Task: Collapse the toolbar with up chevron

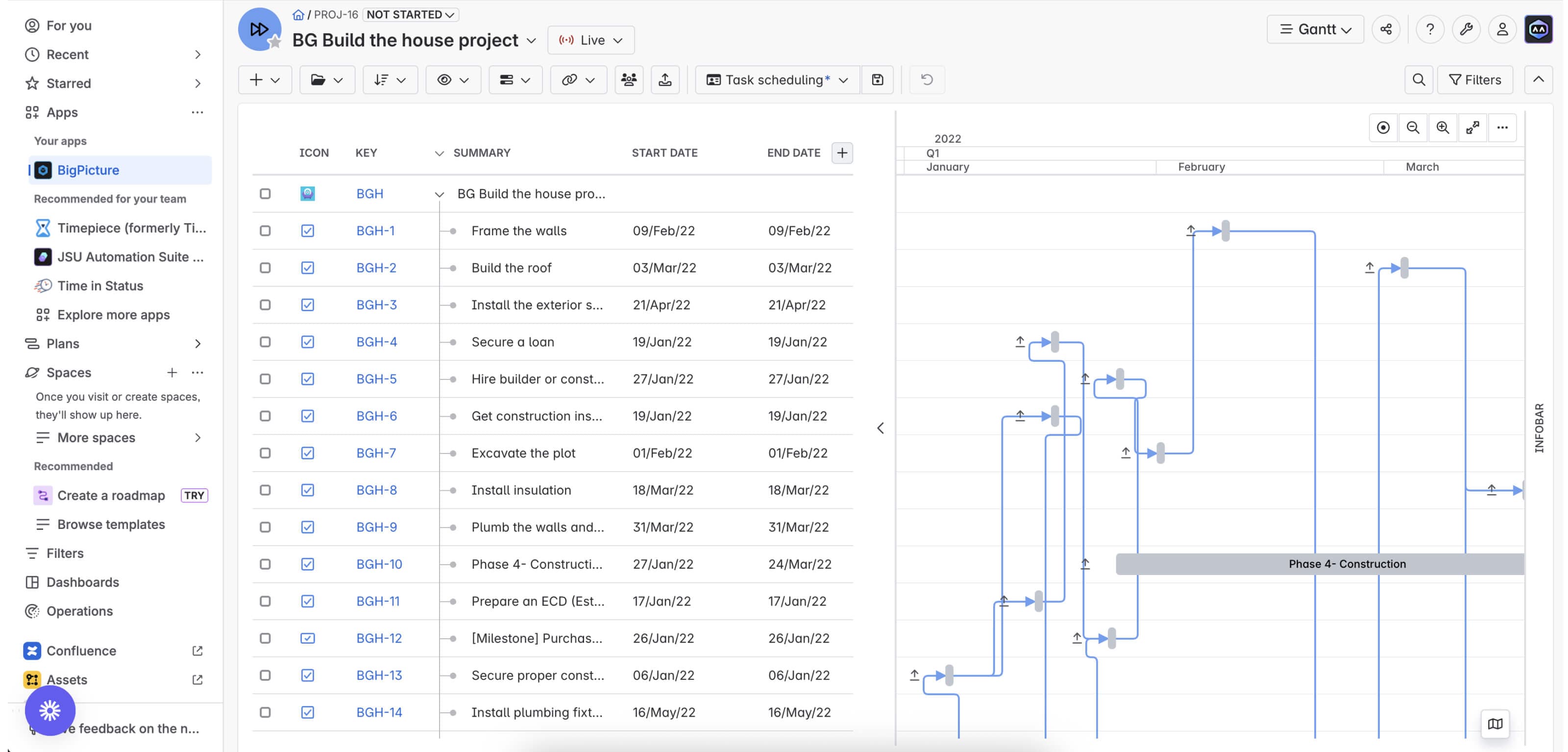Action: 1538,80
